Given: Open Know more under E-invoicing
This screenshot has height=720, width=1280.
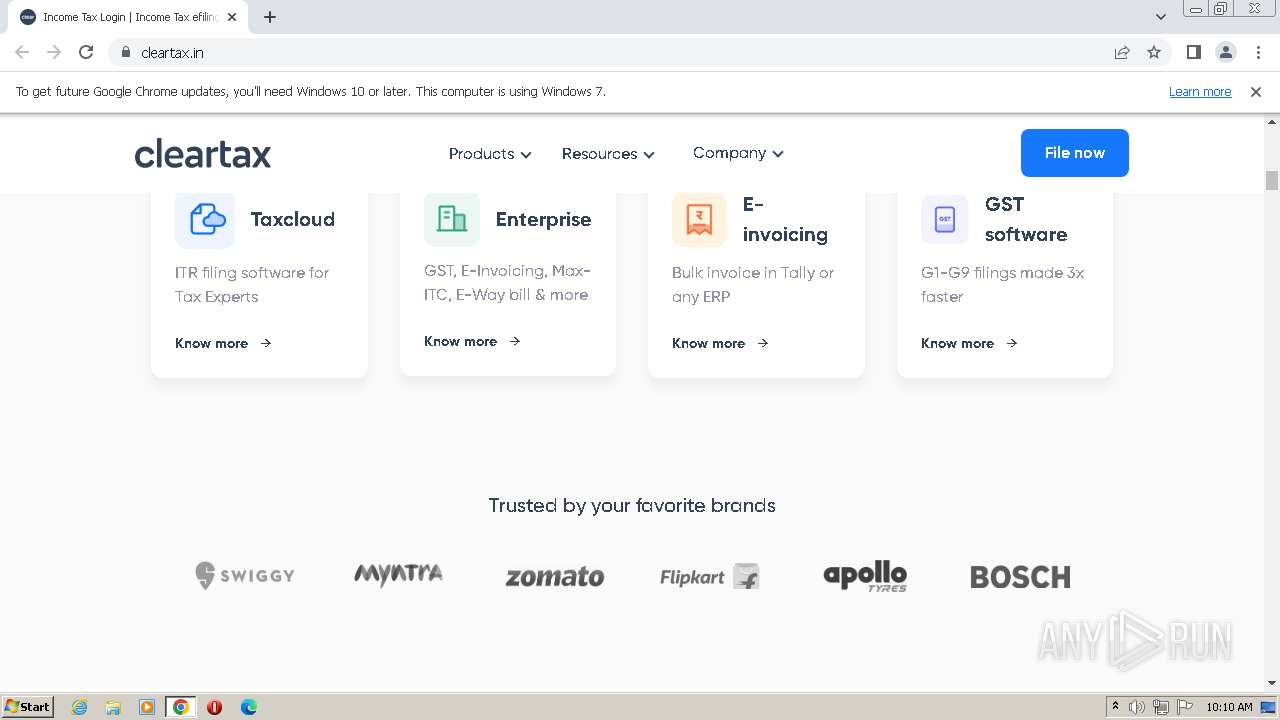Looking at the screenshot, I should click(720, 343).
